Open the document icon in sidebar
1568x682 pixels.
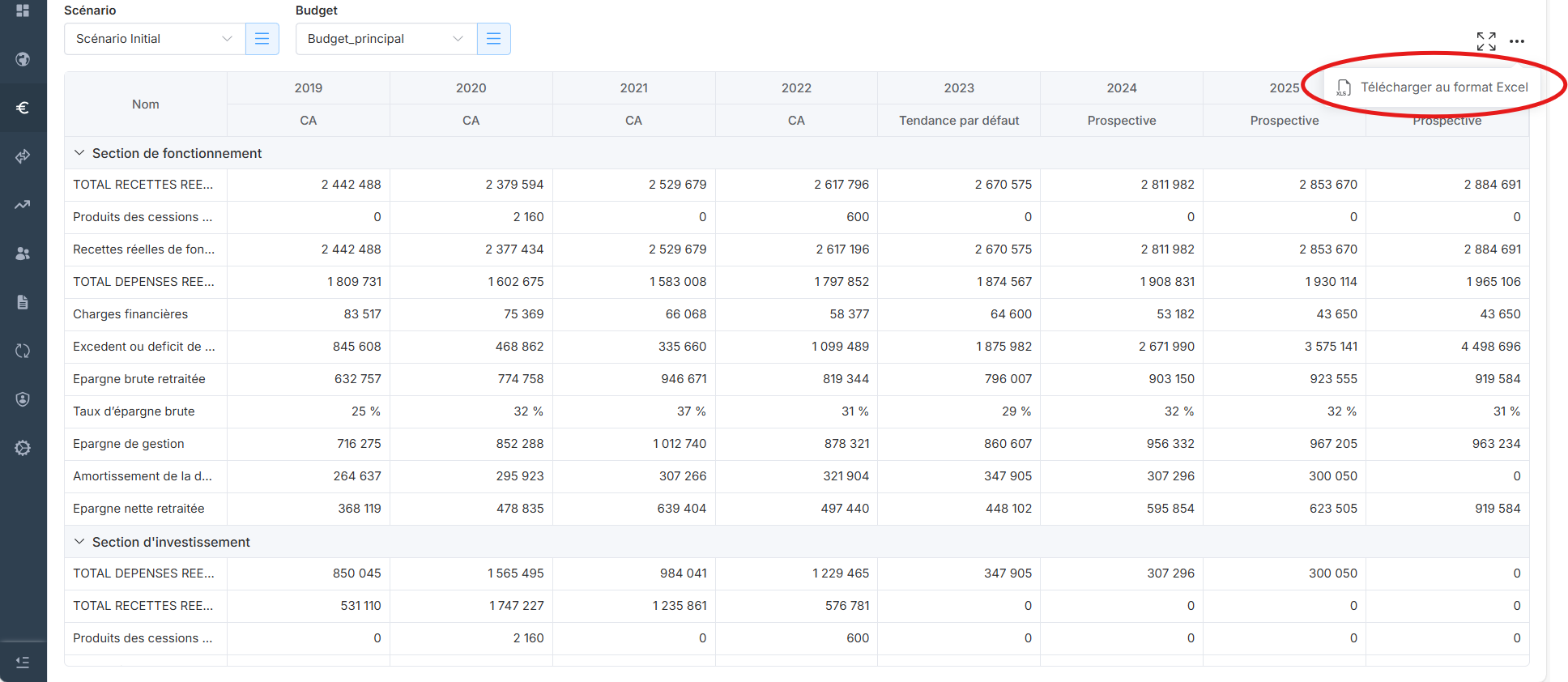[x=23, y=302]
